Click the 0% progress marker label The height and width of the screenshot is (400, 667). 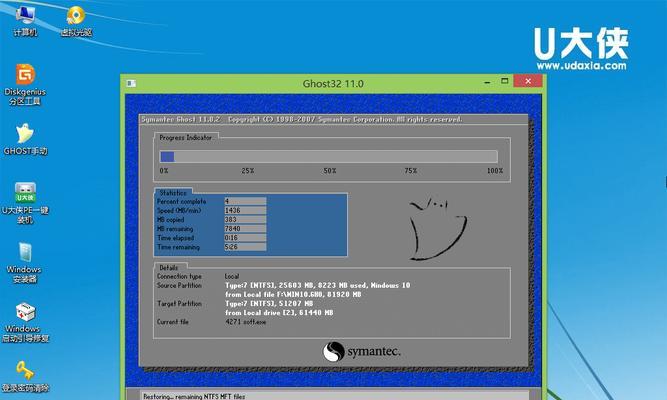164,171
